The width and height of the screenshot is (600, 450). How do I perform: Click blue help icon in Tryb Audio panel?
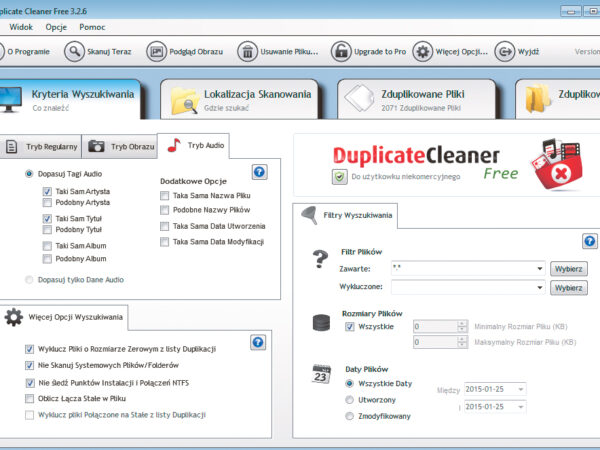tap(259, 172)
